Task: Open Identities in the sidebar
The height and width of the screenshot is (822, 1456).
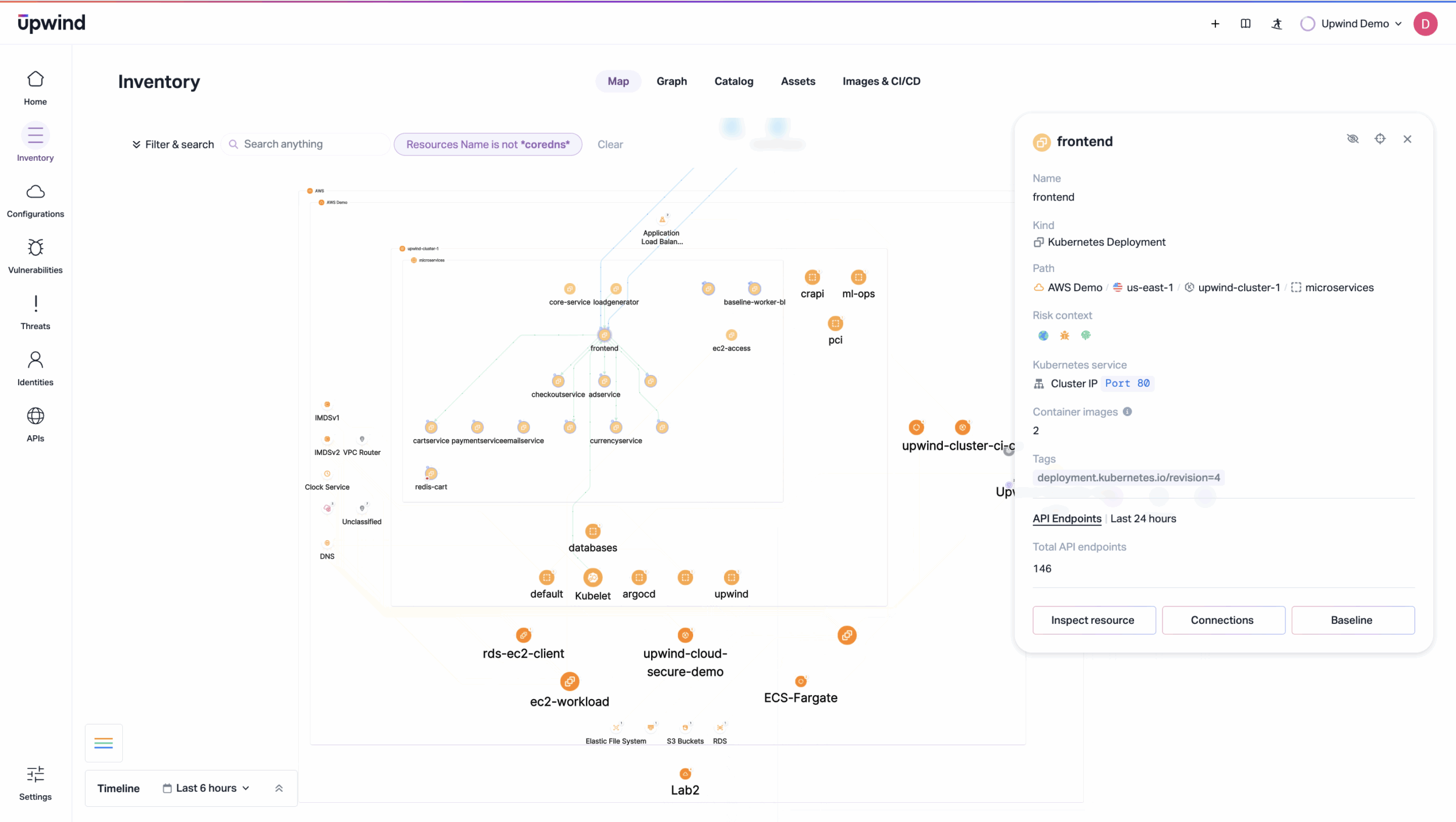Action: pos(36,369)
